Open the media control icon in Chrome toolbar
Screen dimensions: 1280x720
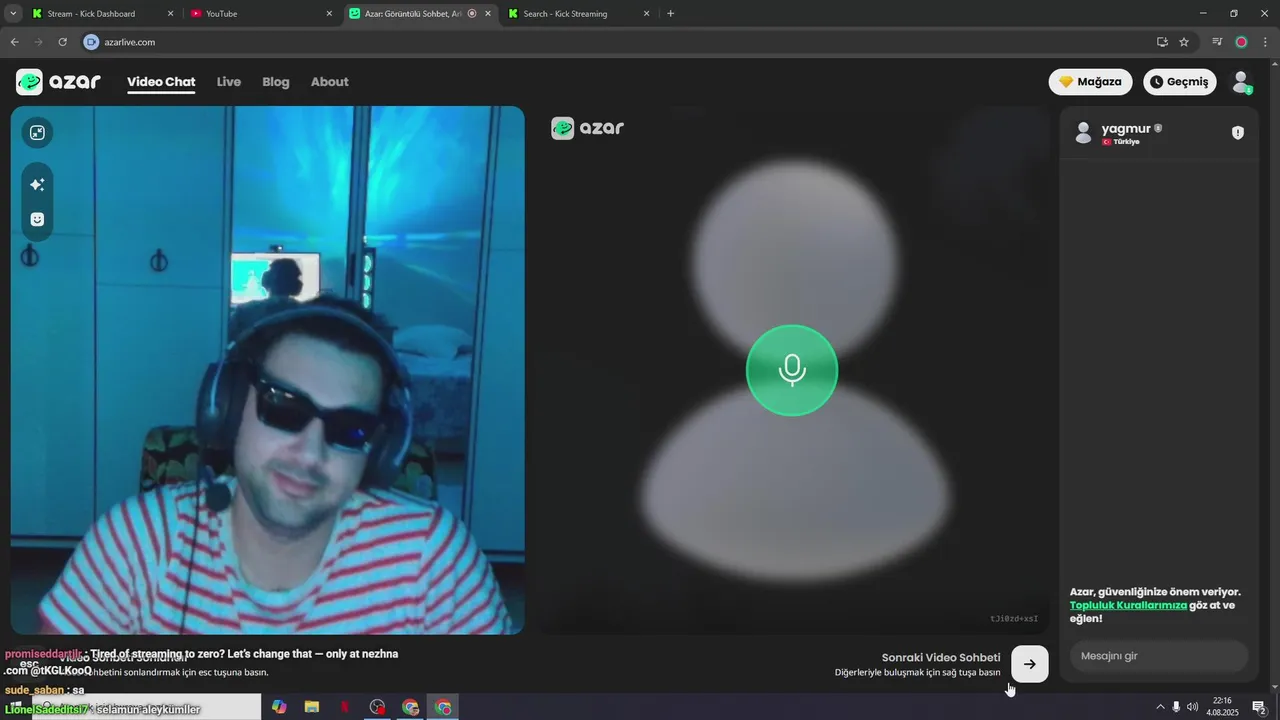pyautogui.click(x=1217, y=42)
